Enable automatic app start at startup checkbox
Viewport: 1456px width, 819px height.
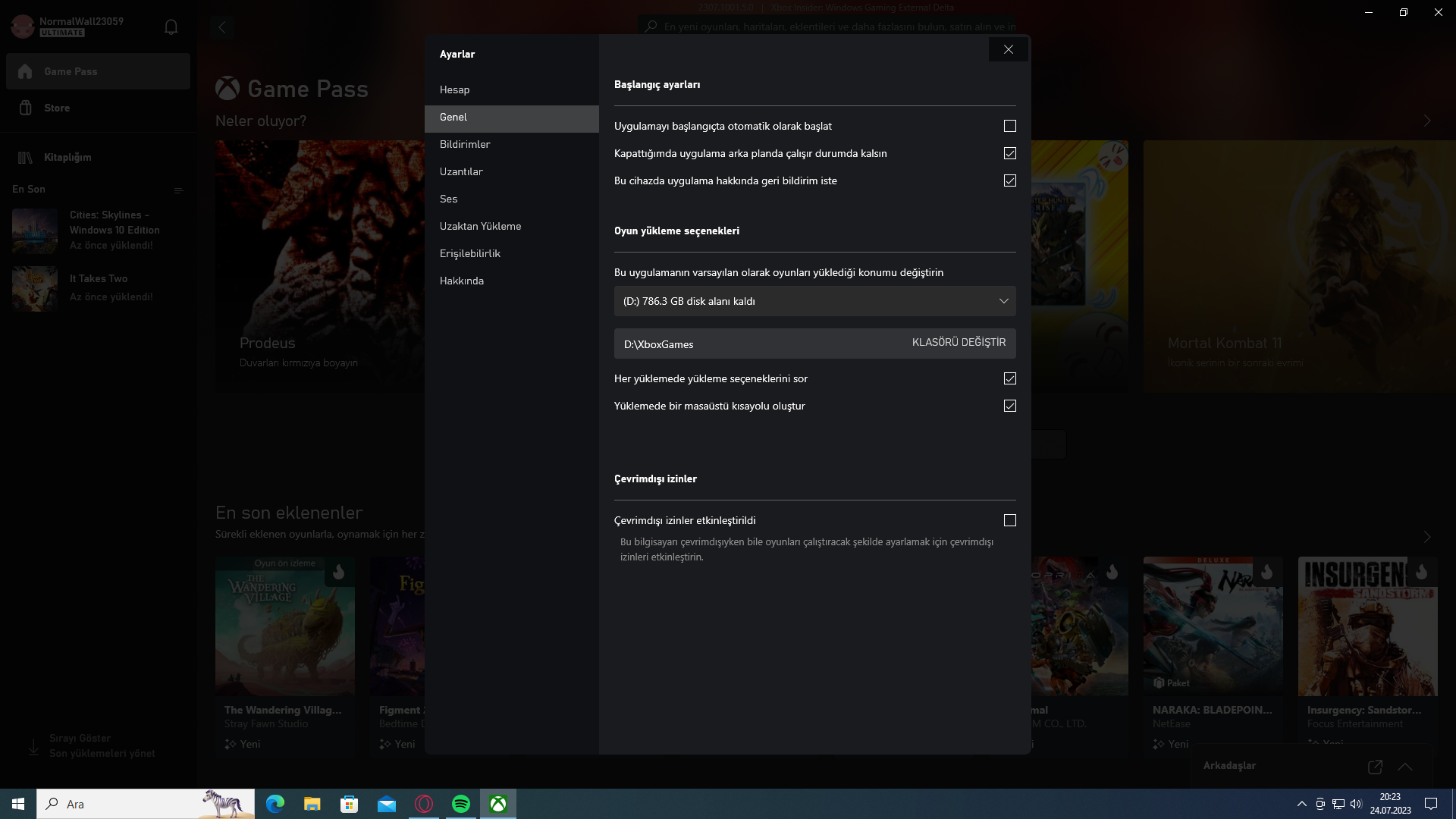(1009, 126)
